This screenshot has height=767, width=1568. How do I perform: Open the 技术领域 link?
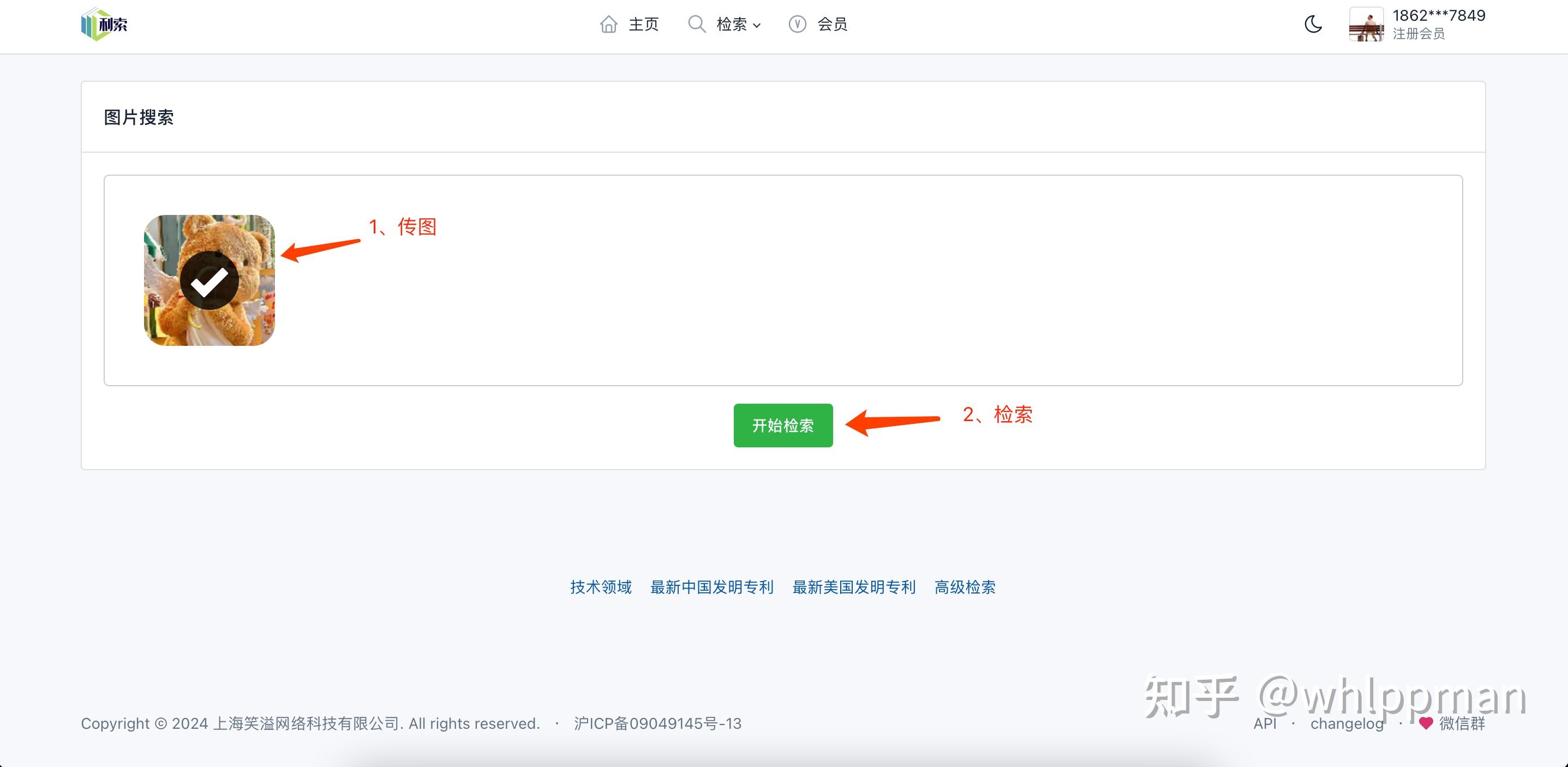click(601, 588)
